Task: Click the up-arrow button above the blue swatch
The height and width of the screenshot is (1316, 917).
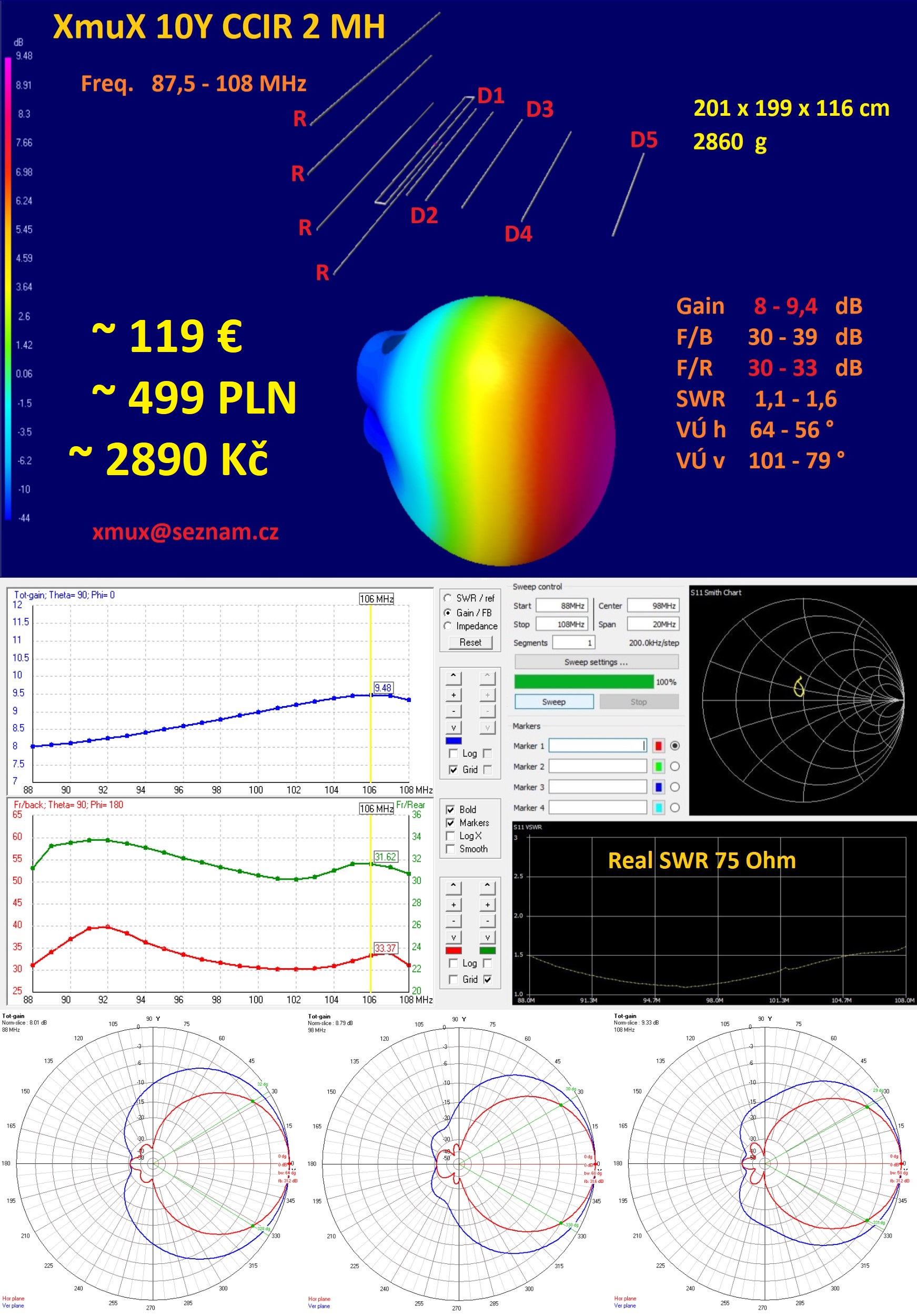Action: (x=454, y=678)
